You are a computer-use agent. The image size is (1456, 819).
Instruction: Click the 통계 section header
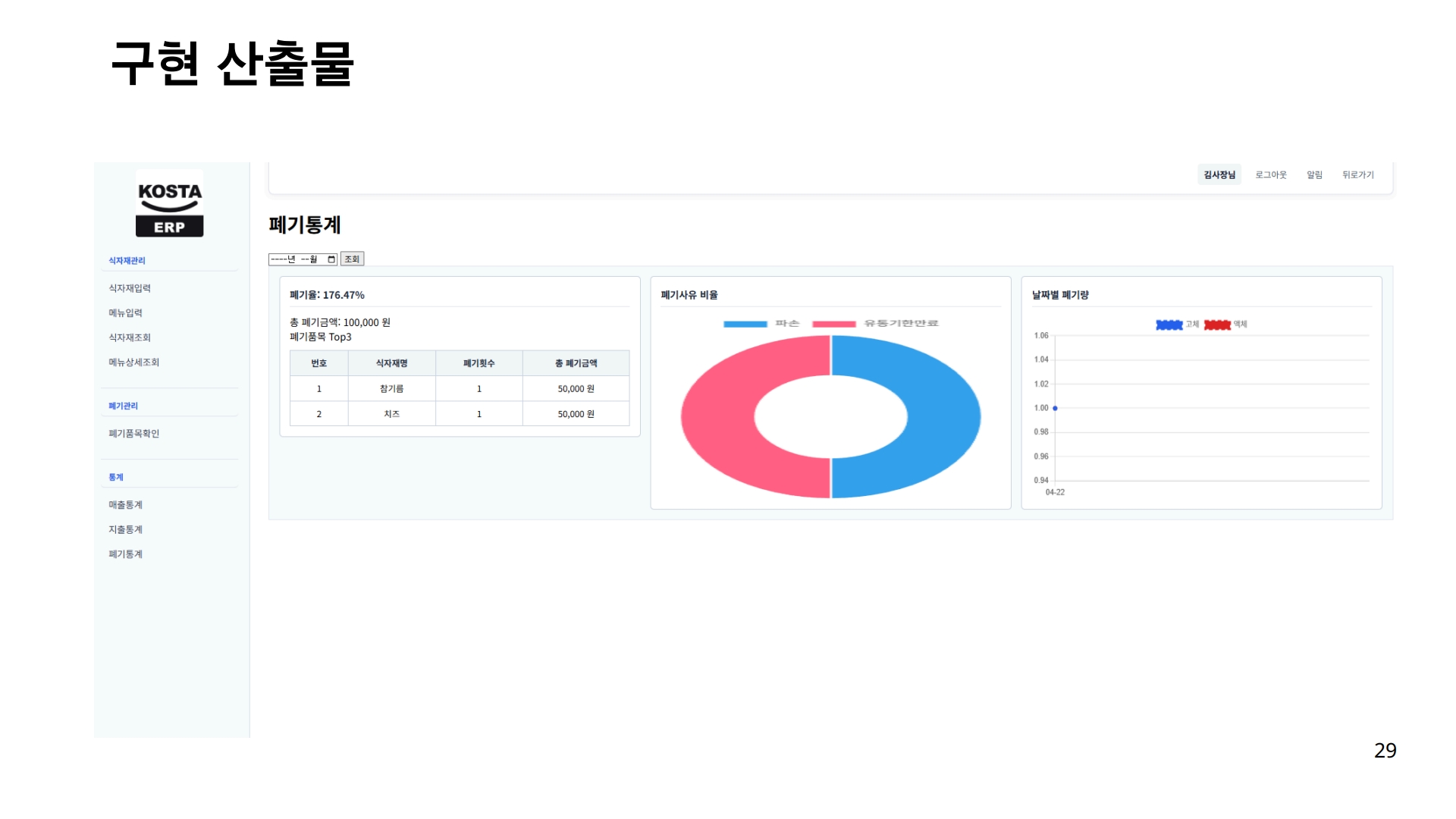(115, 478)
